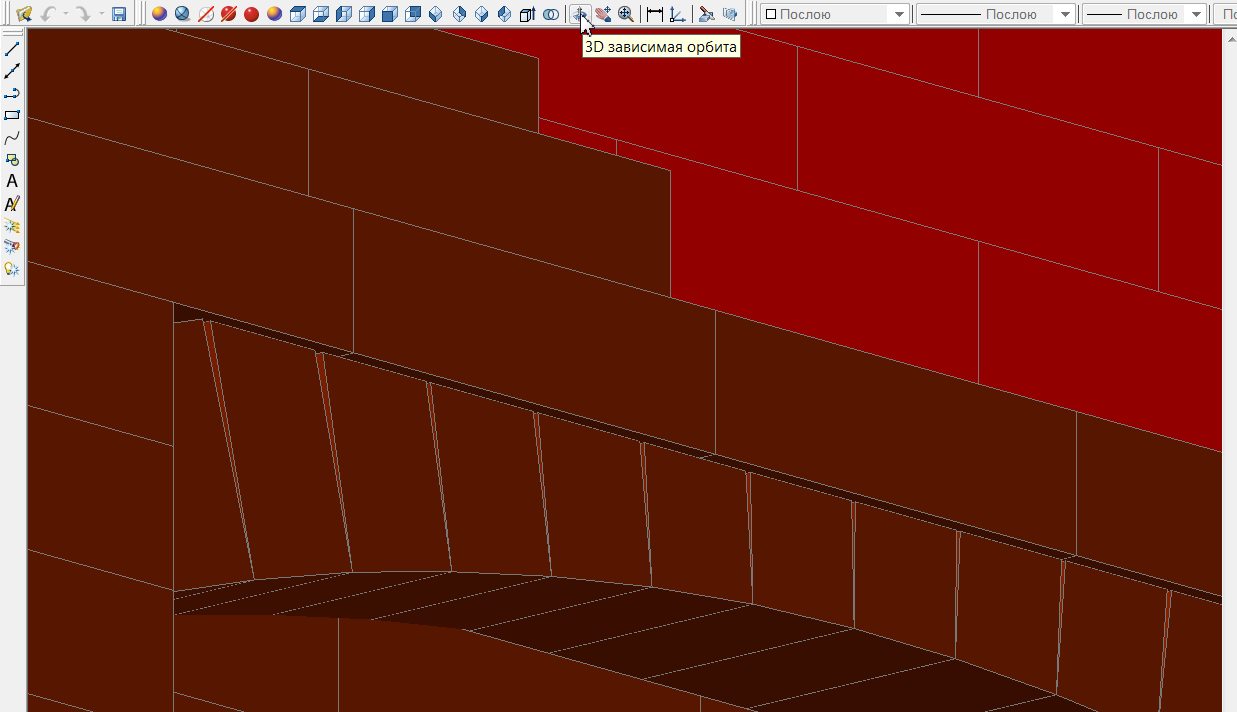This screenshot has width=1237, height=712.
Task: Open the color 'Послою' dropdown
Action: pyautogui.click(x=898, y=15)
